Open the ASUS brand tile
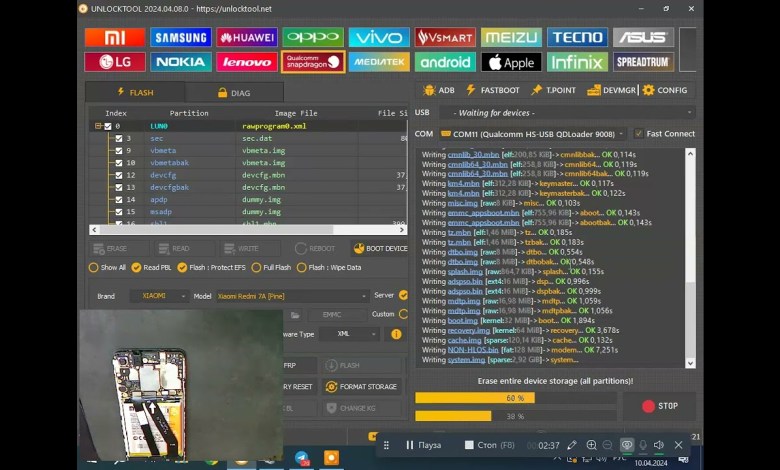780x470 pixels. [644, 37]
